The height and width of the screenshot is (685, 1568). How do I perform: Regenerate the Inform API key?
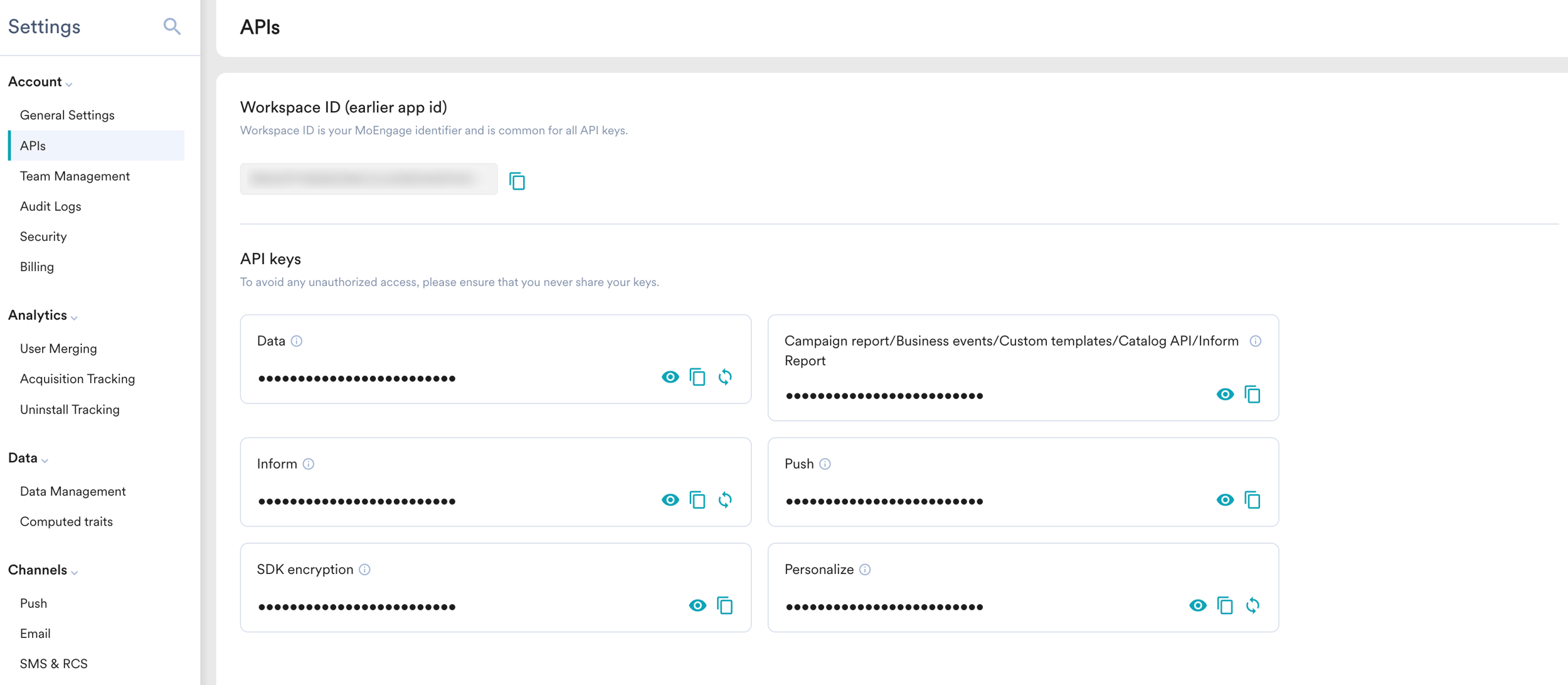[x=725, y=500]
